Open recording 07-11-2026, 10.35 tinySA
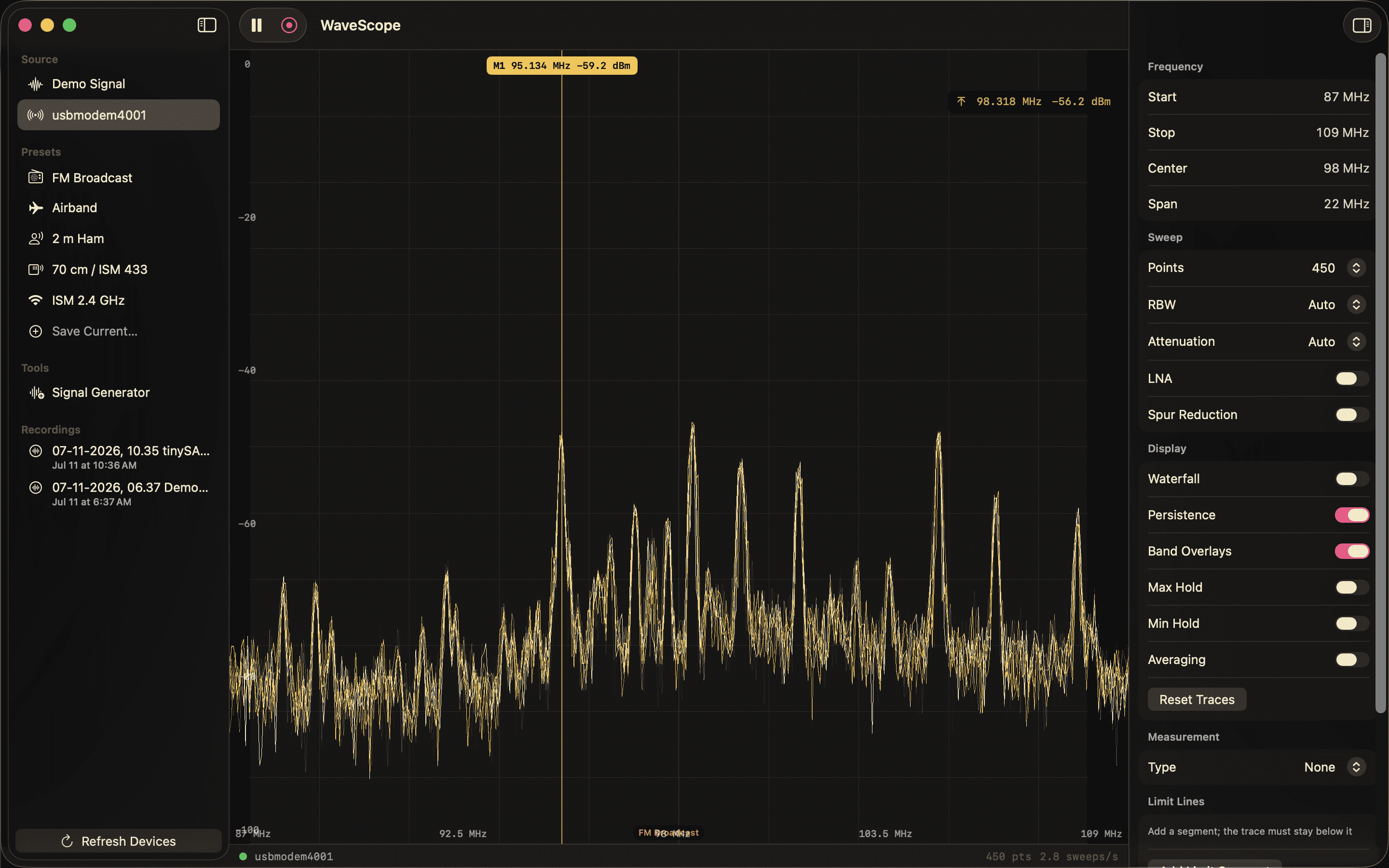This screenshot has height=868, width=1389. (118, 457)
